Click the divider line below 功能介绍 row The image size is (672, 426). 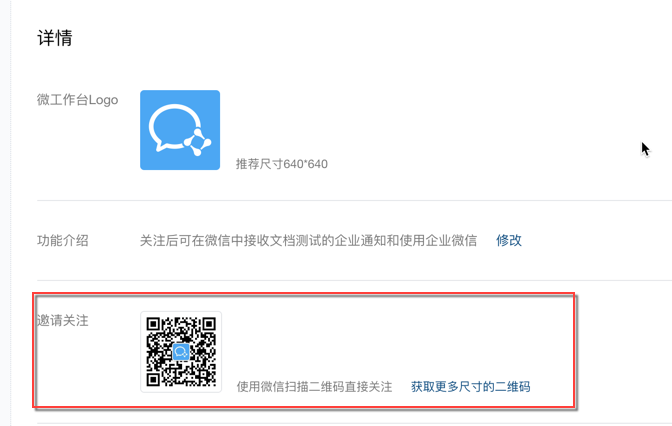(x=354, y=281)
